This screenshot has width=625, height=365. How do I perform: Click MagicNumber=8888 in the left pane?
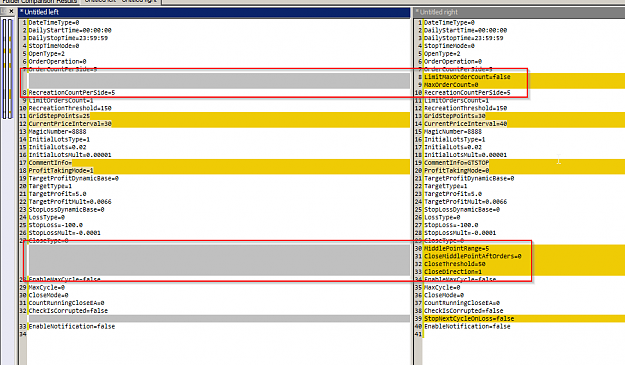point(57,131)
